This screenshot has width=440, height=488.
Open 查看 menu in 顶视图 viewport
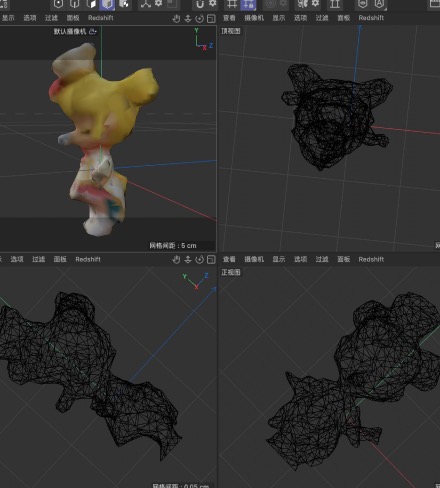[x=229, y=18]
